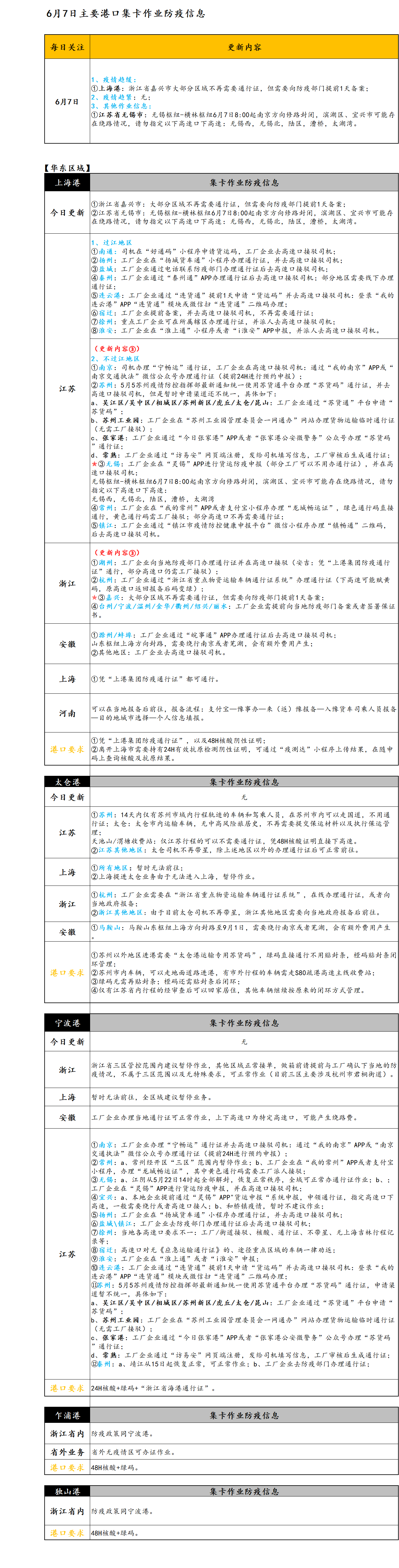Image resolution: width=399 pixels, height=1568 pixels.
Task: Select blue text 浙江其他地区
Action: [121, 912]
